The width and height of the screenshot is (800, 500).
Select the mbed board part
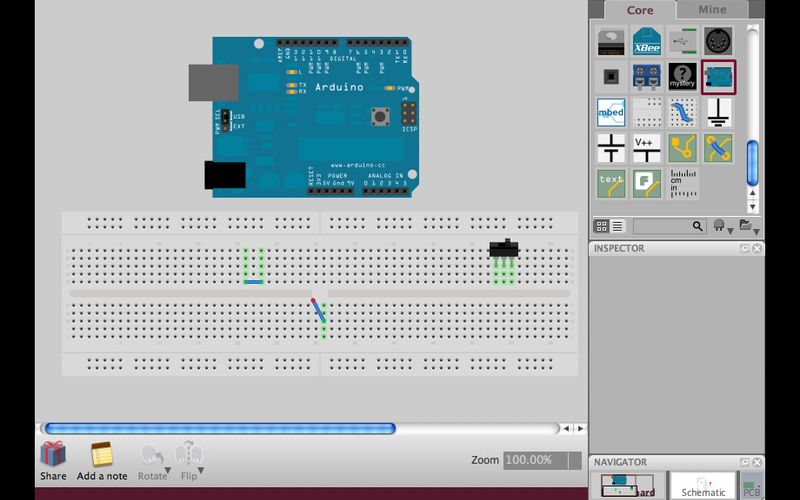tap(611, 113)
